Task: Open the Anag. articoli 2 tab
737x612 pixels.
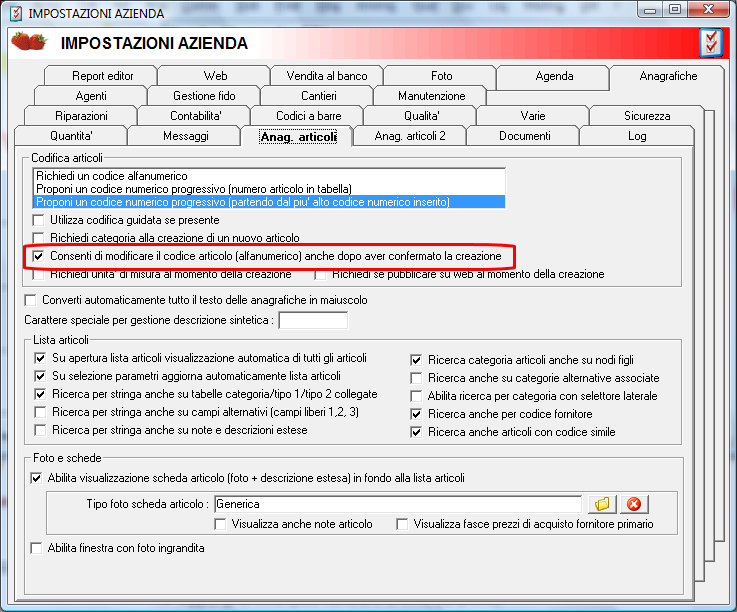Action: coord(410,136)
